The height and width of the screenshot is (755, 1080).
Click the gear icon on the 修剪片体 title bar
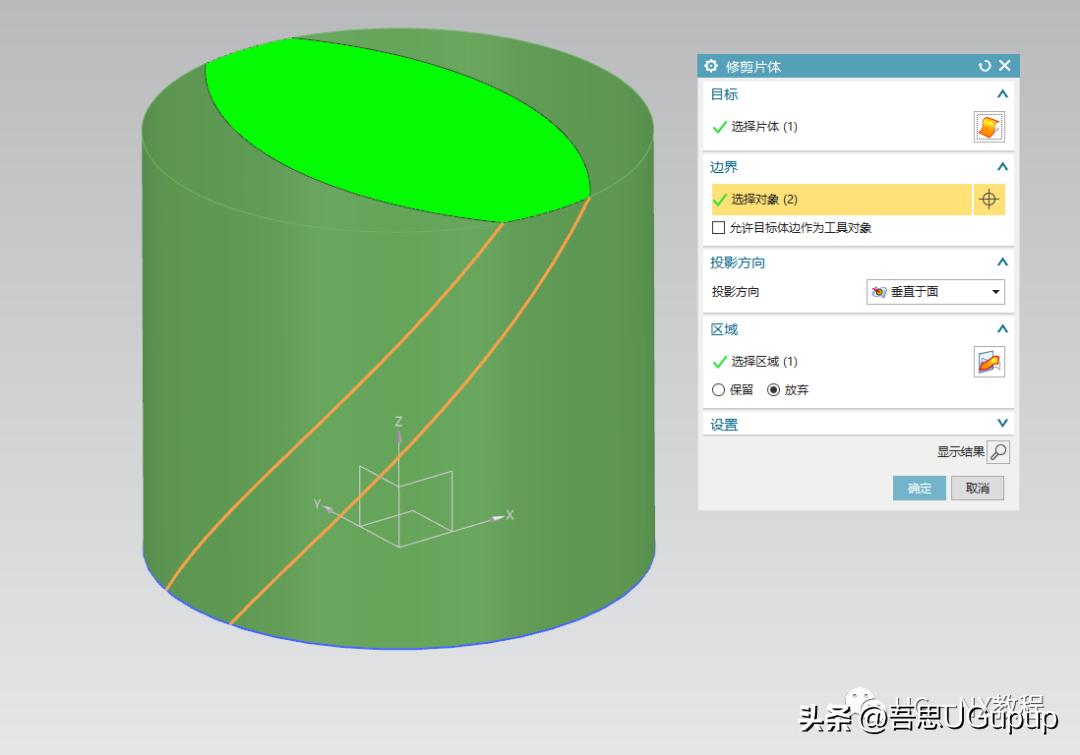click(710, 66)
